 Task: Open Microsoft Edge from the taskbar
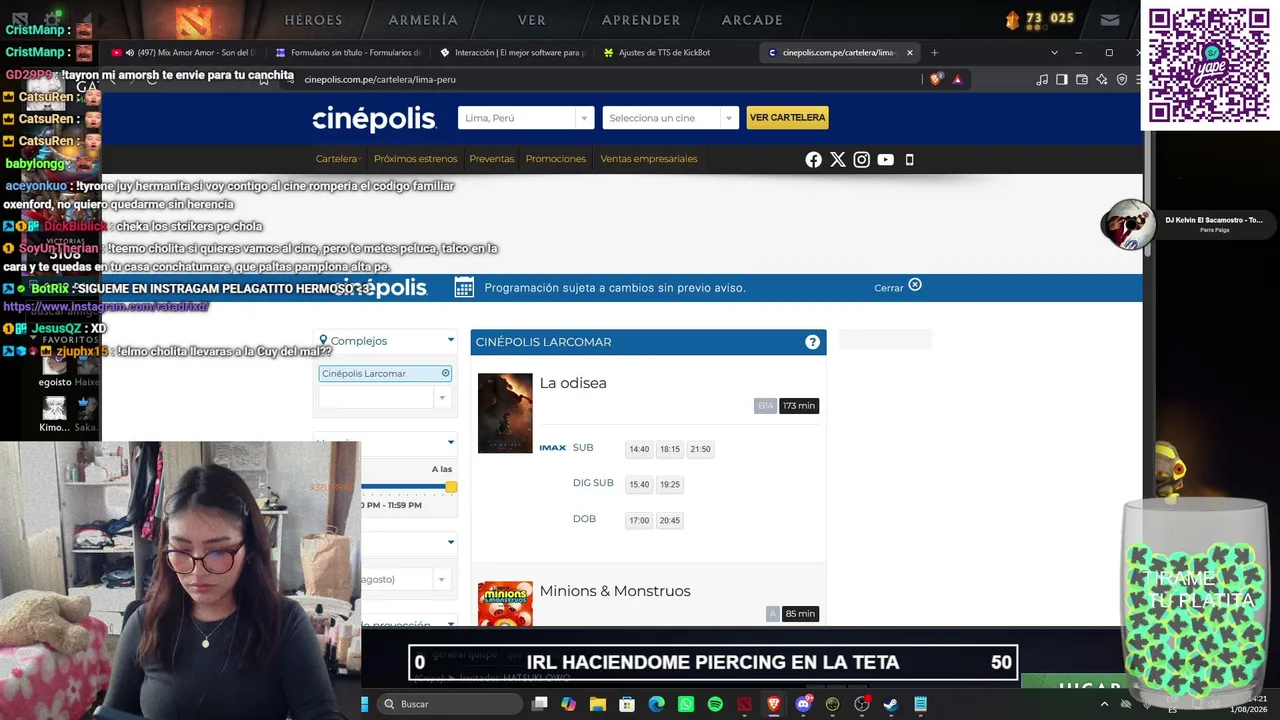656,704
